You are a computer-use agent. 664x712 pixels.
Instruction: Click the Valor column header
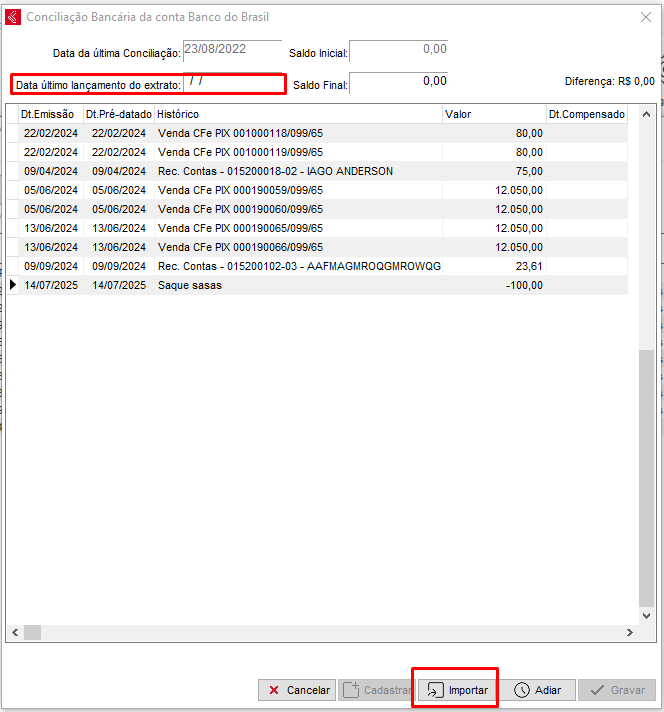493,115
